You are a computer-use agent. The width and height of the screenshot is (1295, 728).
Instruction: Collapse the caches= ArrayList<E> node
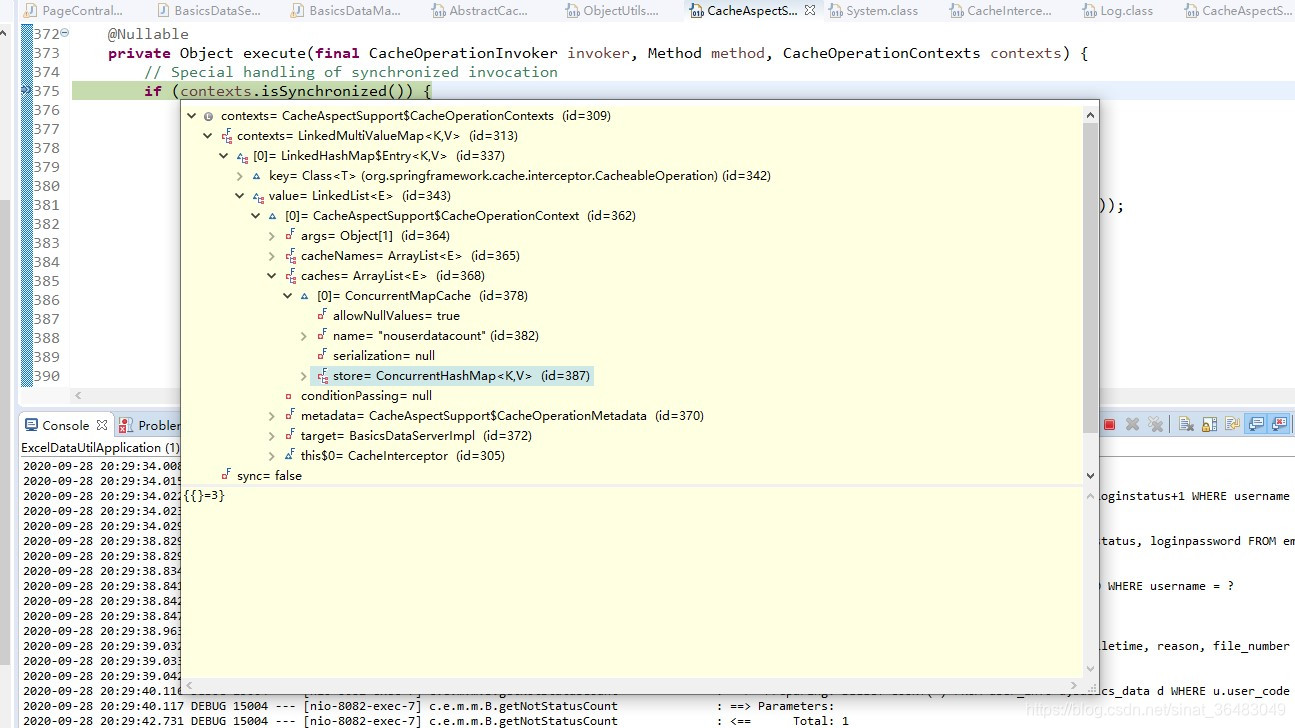point(271,276)
